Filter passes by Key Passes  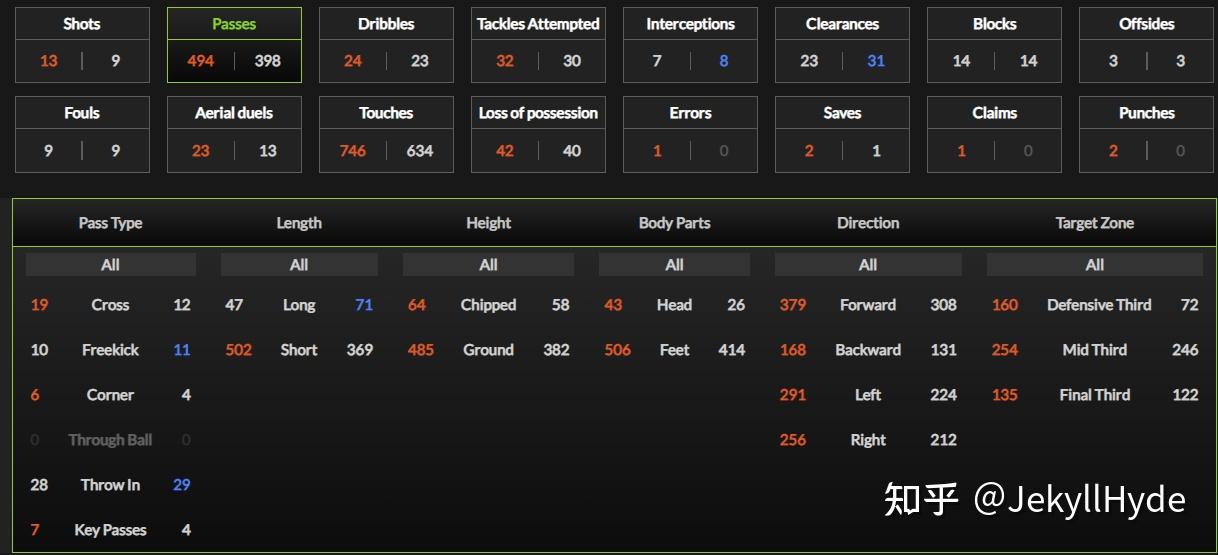[110, 530]
